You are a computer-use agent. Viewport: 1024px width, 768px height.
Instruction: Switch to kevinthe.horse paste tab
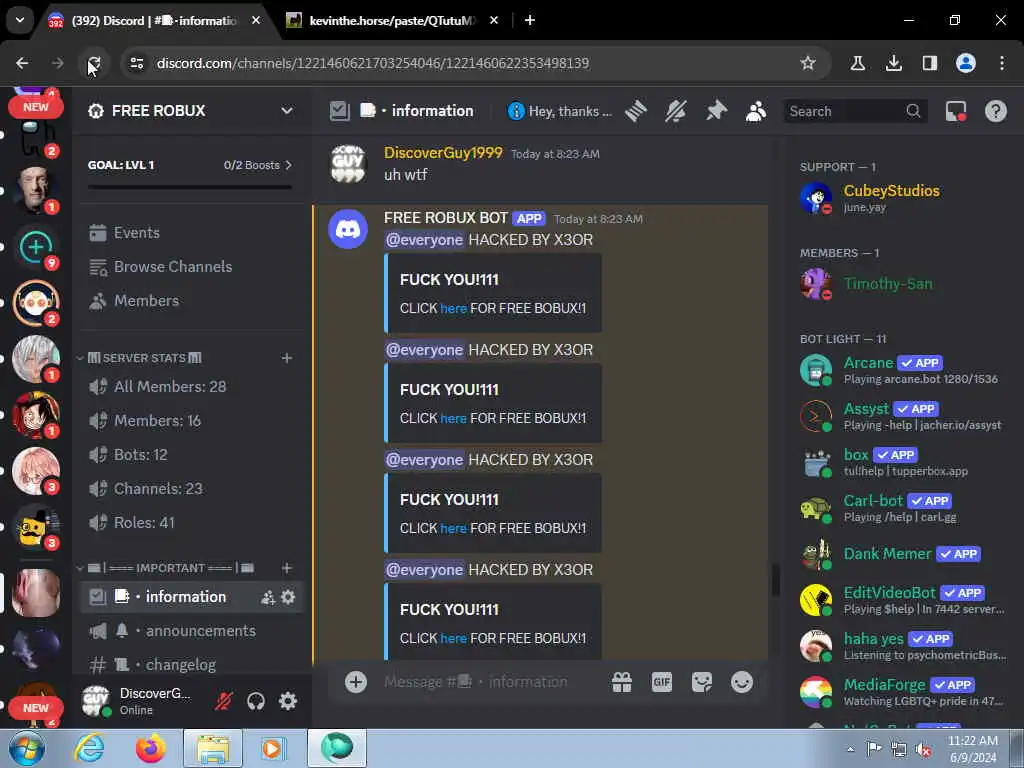click(392, 20)
